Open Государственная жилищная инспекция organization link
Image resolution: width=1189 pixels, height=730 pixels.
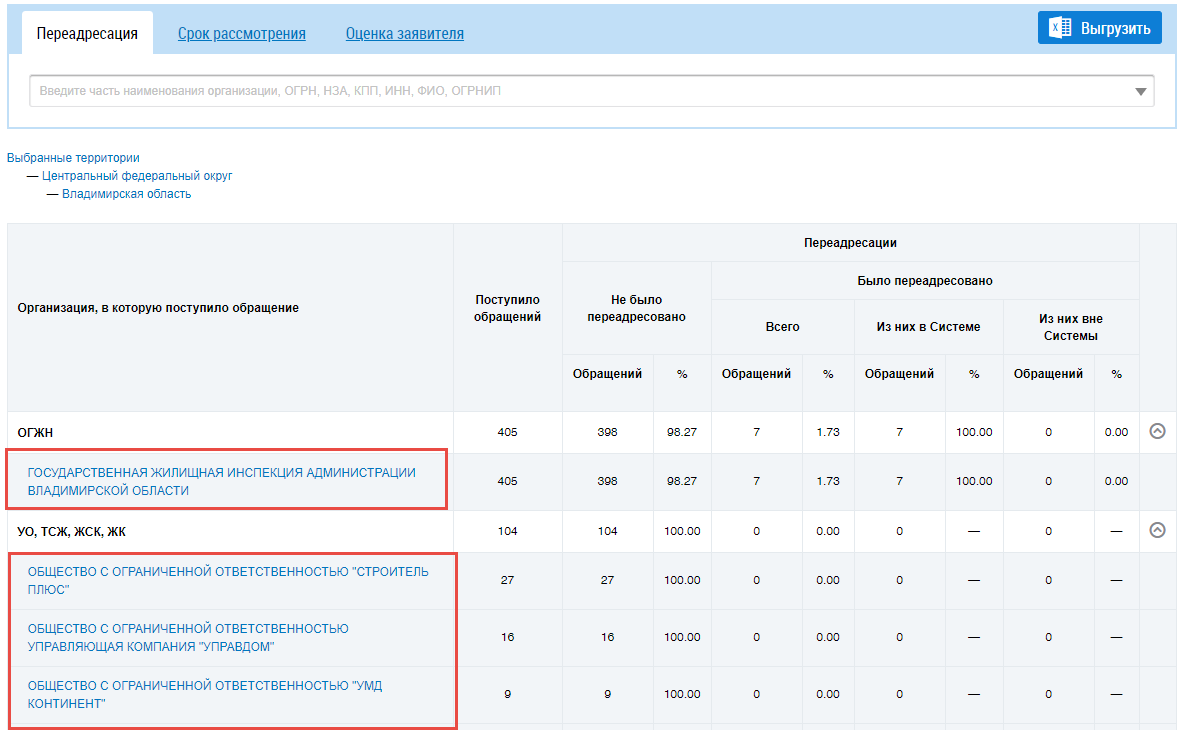[x=221, y=481]
